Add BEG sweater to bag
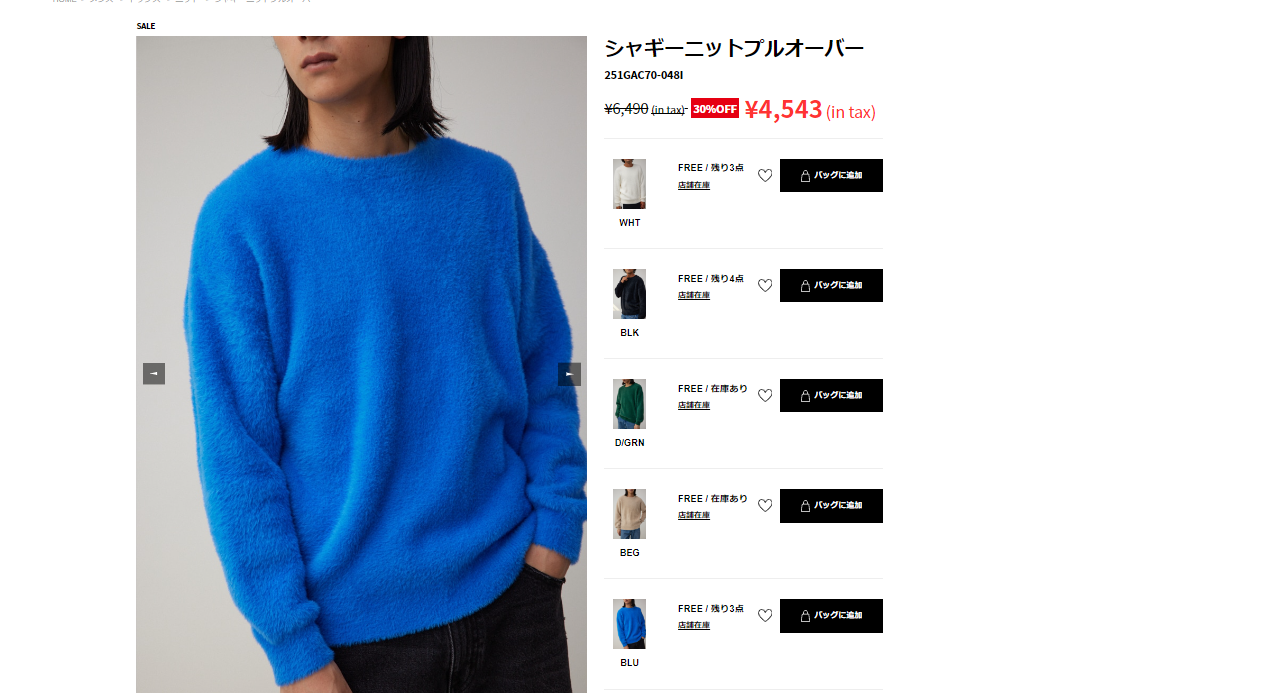The image size is (1280, 693). (x=831, y=506)
